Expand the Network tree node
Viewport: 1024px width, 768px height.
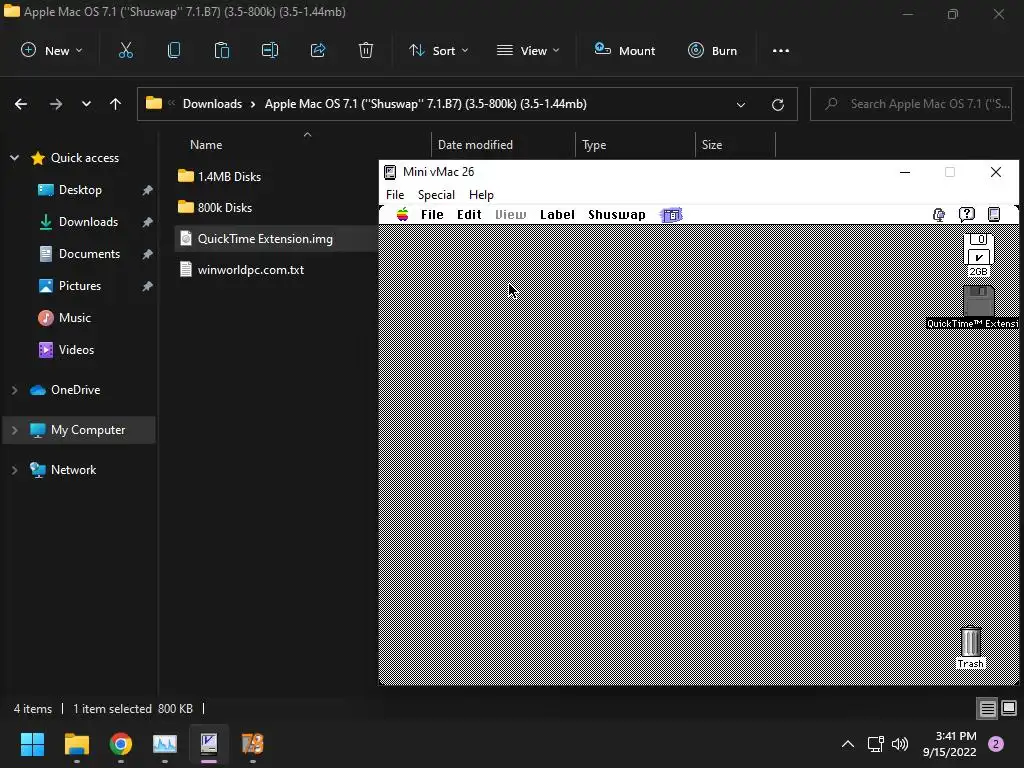click(x=14, y=470)
